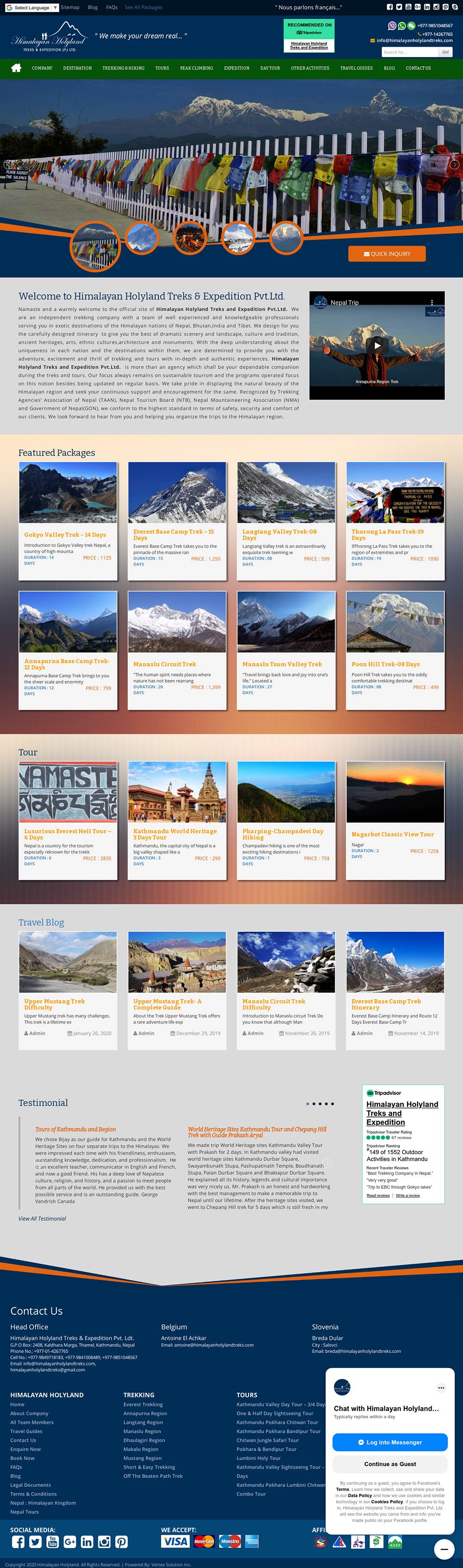Open the Manaslu Circuit Trek package image

(x=177, y=621)
